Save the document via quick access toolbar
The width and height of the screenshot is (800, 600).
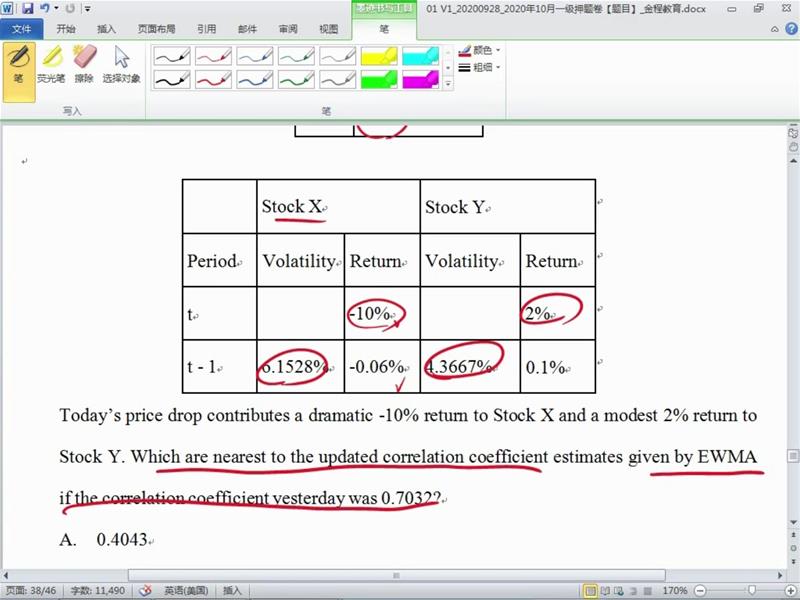coord(28,8)
